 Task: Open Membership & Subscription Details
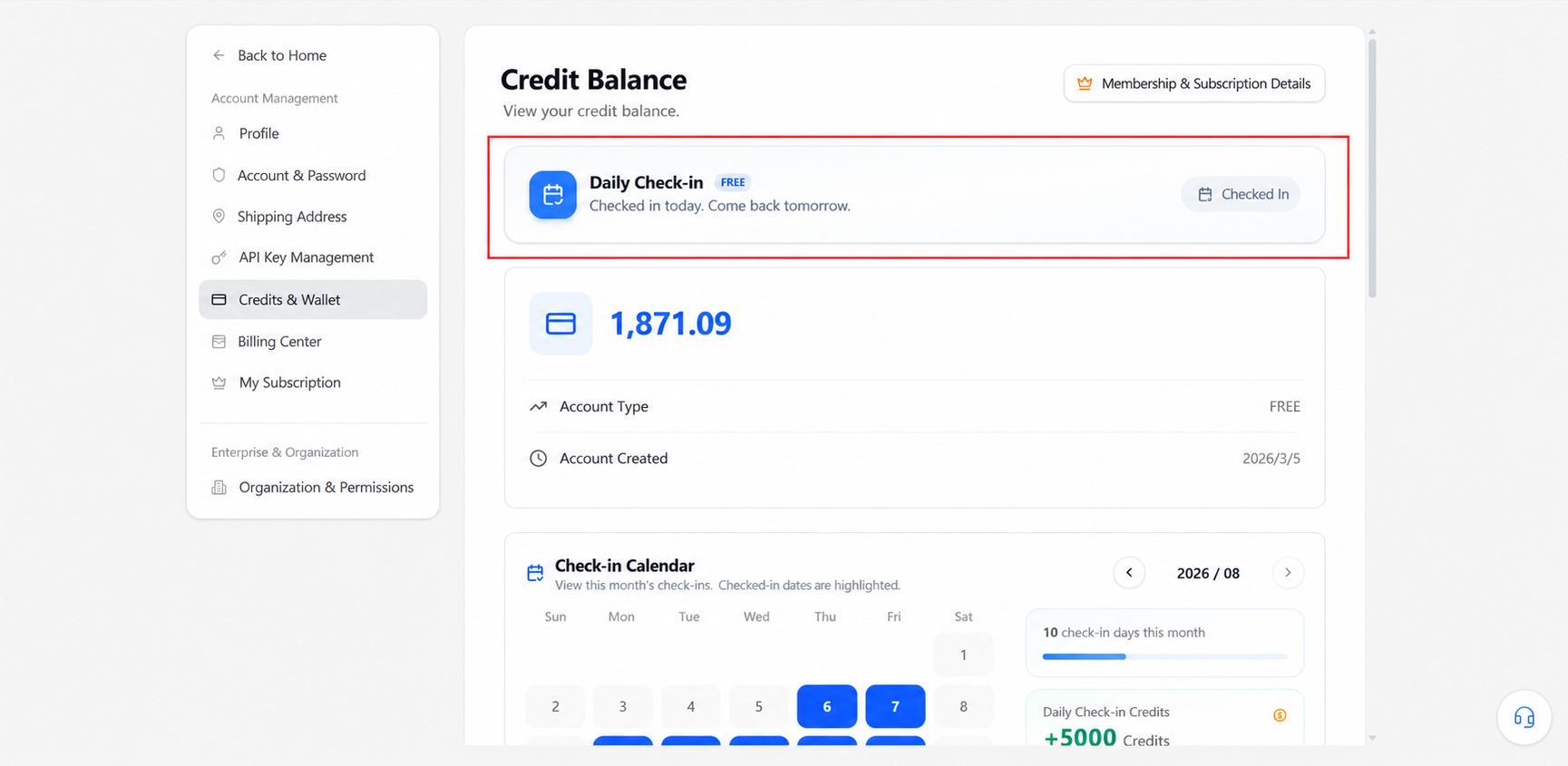click(1194, 83)
